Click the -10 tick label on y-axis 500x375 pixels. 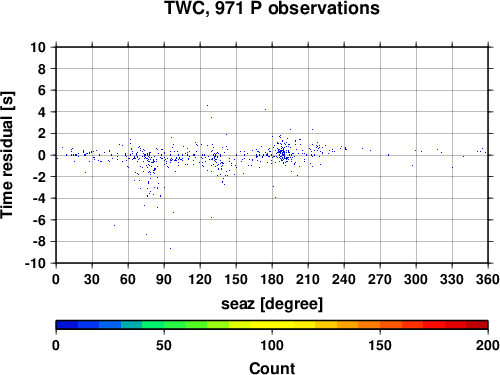pyautogui.click(x=35, y=263)
